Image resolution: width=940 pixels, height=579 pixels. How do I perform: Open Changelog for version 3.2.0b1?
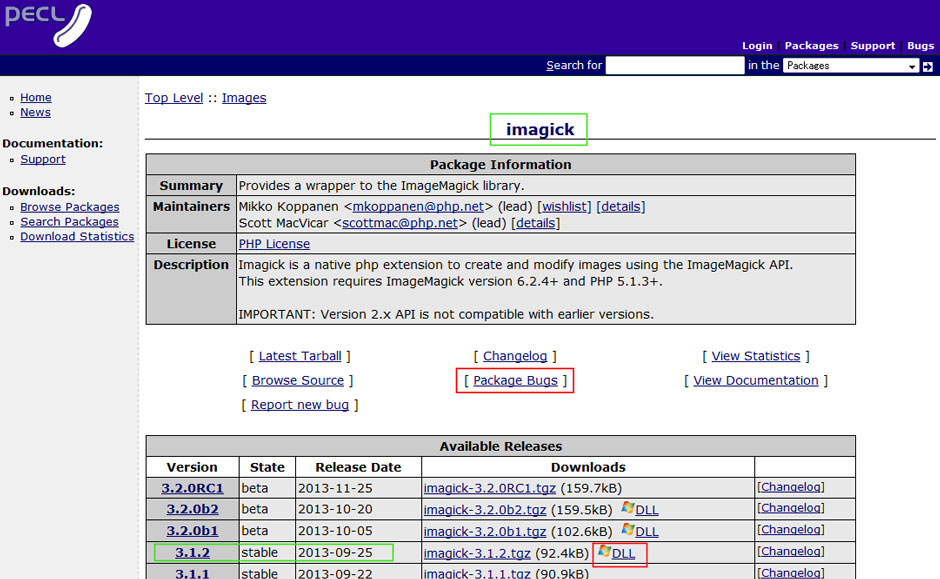(x=791, y=529)
